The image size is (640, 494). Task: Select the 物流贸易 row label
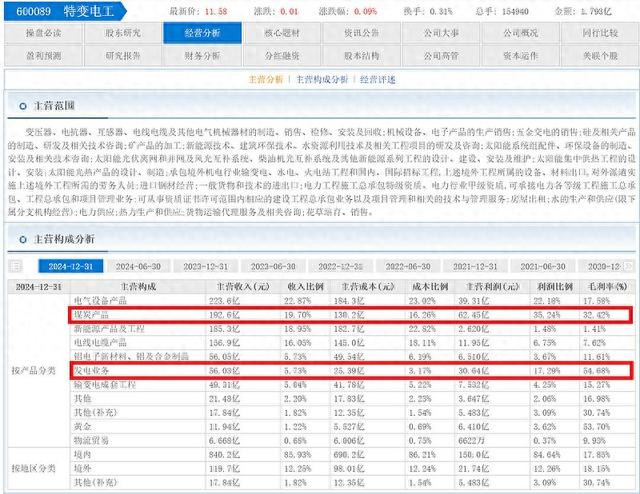[91, 441]
